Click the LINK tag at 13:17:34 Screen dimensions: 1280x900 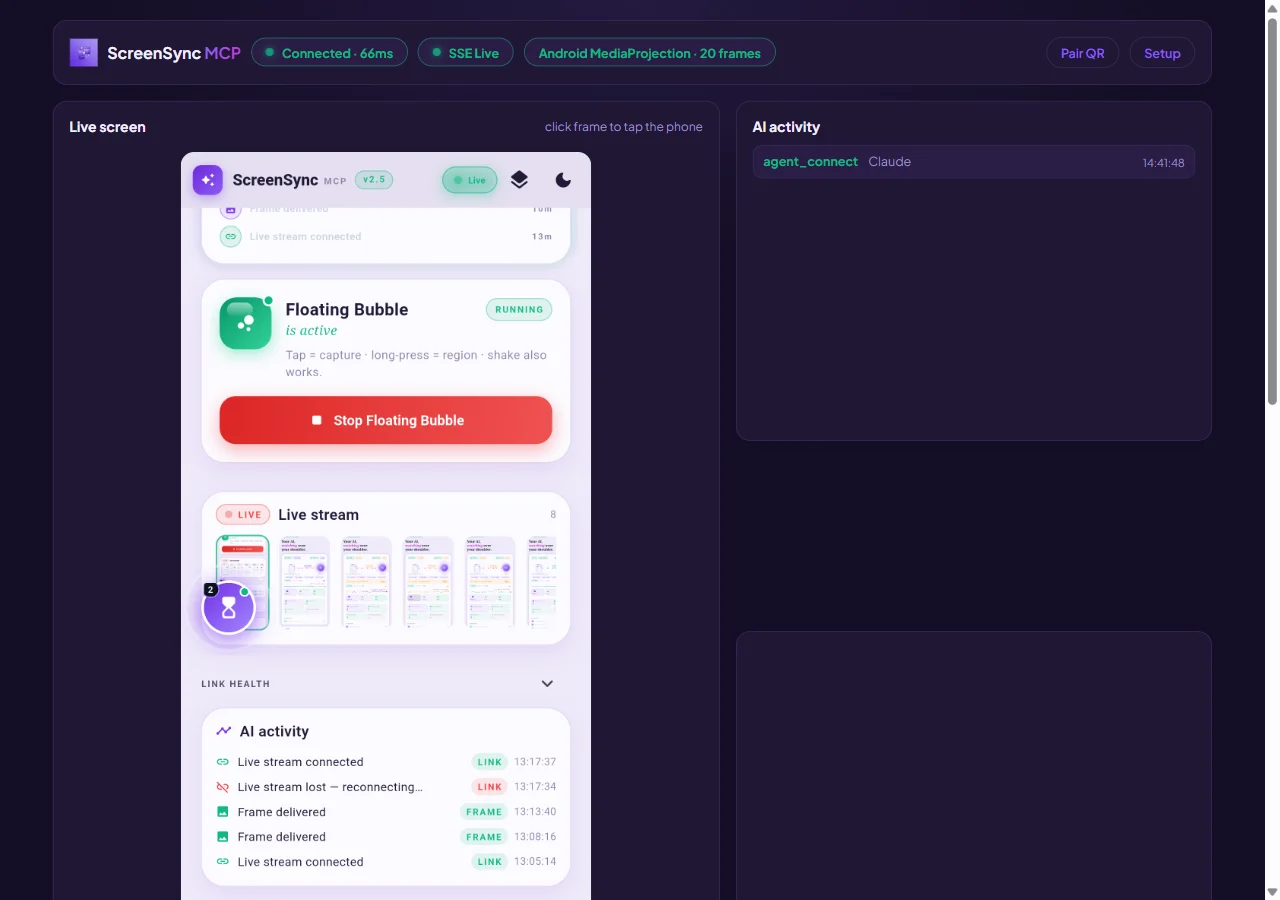(490, 787)
